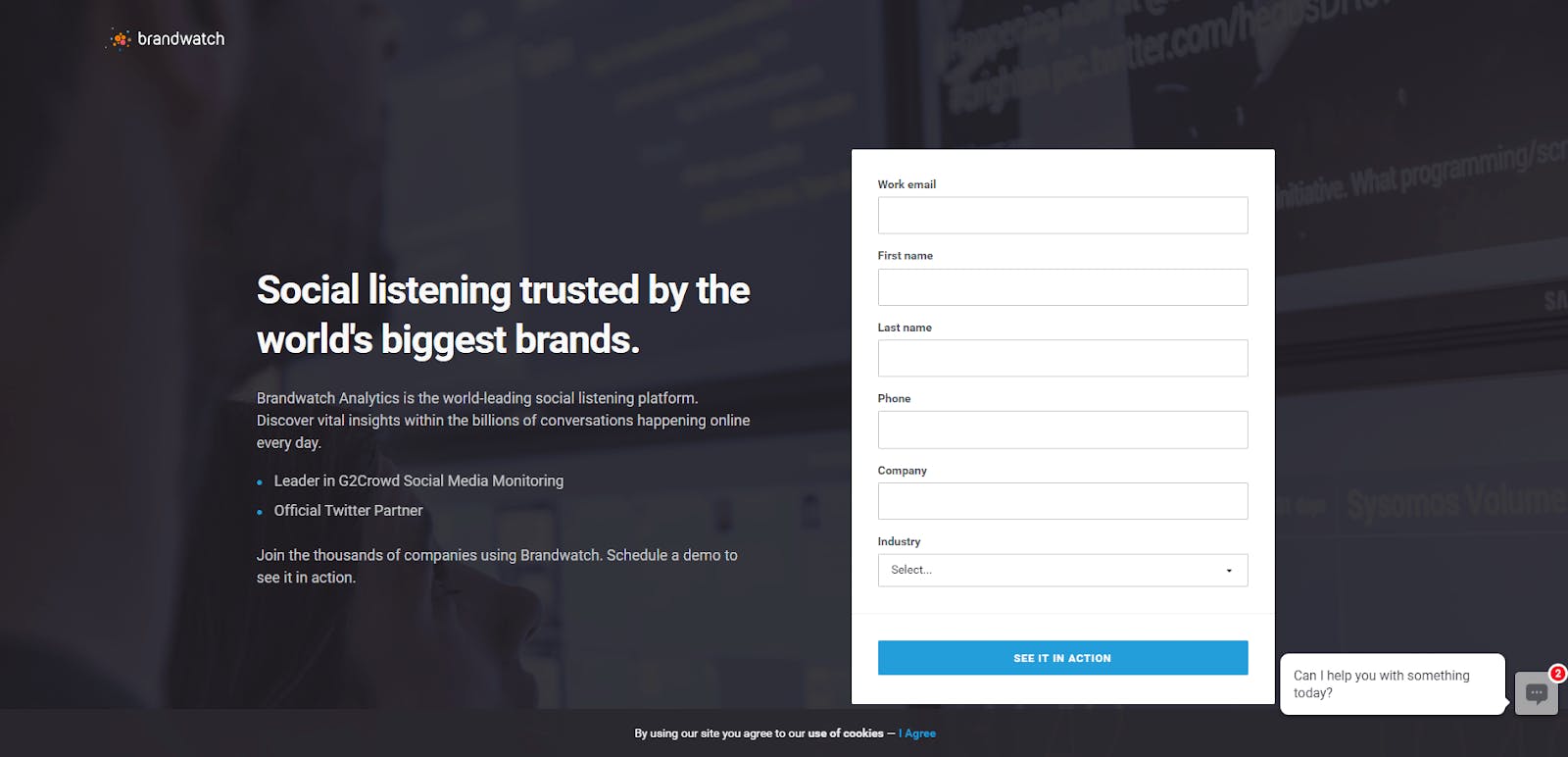Click the Official Twitter Partner bullet
This screenshot has width=1568, height=757.
[x=348, y=511]
